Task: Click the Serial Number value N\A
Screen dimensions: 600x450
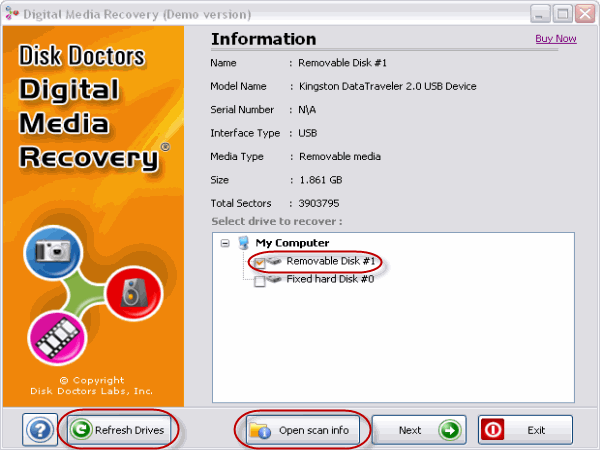Action: pyautogui.click(x=307, y=110)
